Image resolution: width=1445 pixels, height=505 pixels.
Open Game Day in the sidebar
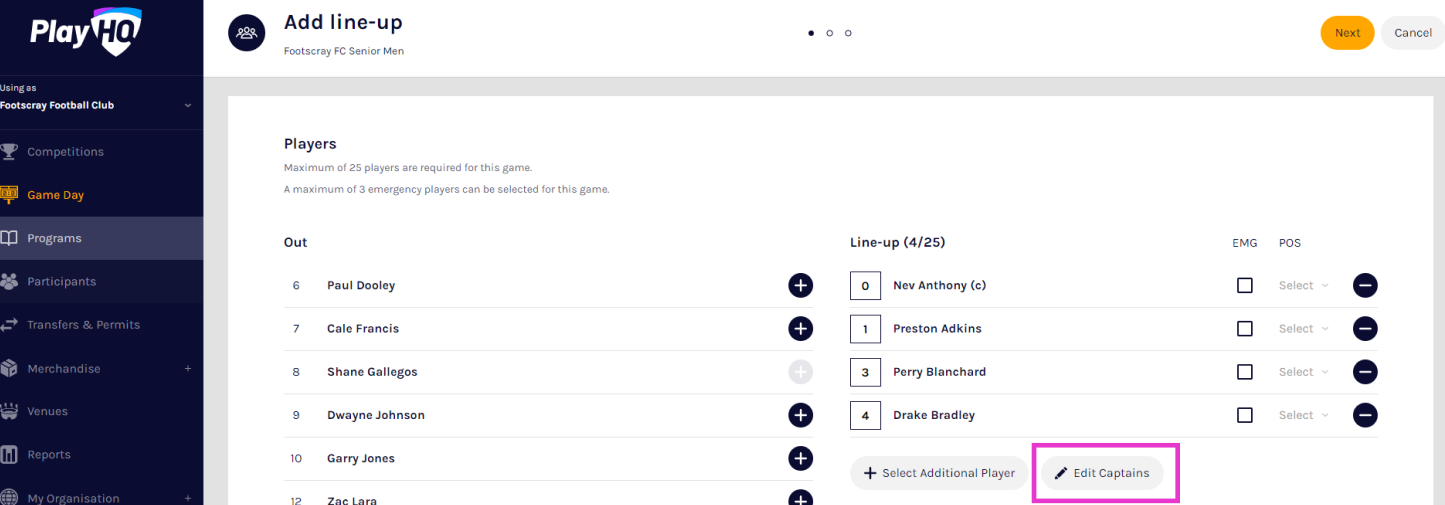(x=55, y=195)
